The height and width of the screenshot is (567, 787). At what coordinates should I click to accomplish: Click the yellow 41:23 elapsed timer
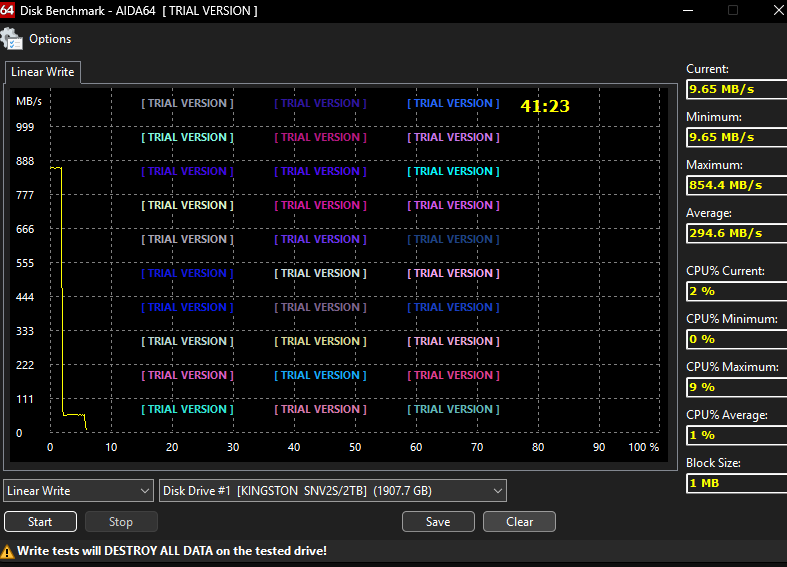[545, 106]
